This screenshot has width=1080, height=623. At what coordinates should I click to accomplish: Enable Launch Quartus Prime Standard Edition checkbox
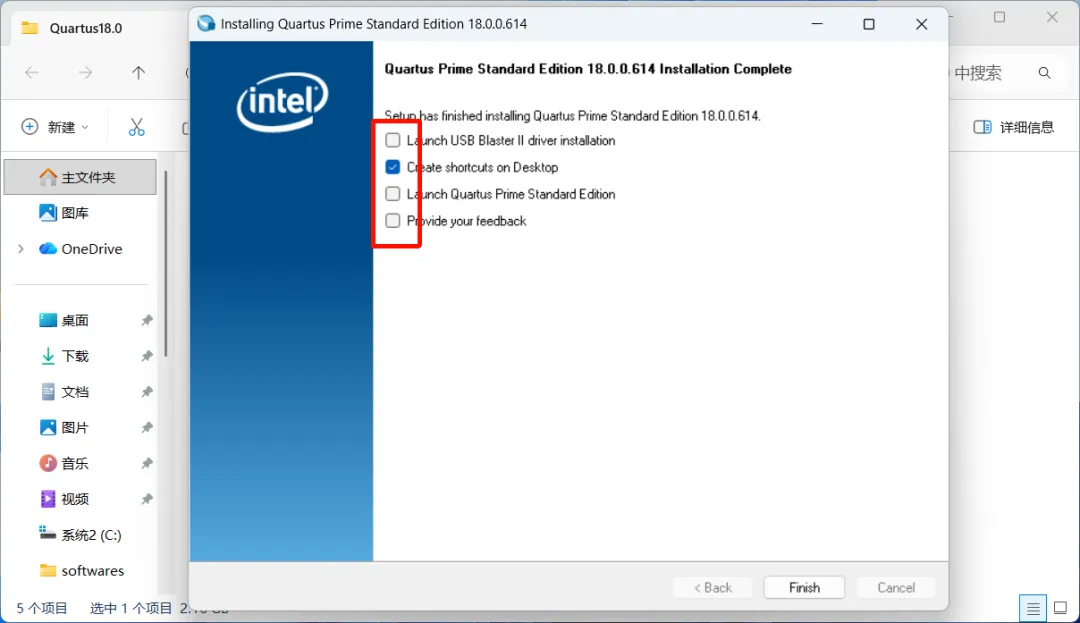(x=393, y=194)
